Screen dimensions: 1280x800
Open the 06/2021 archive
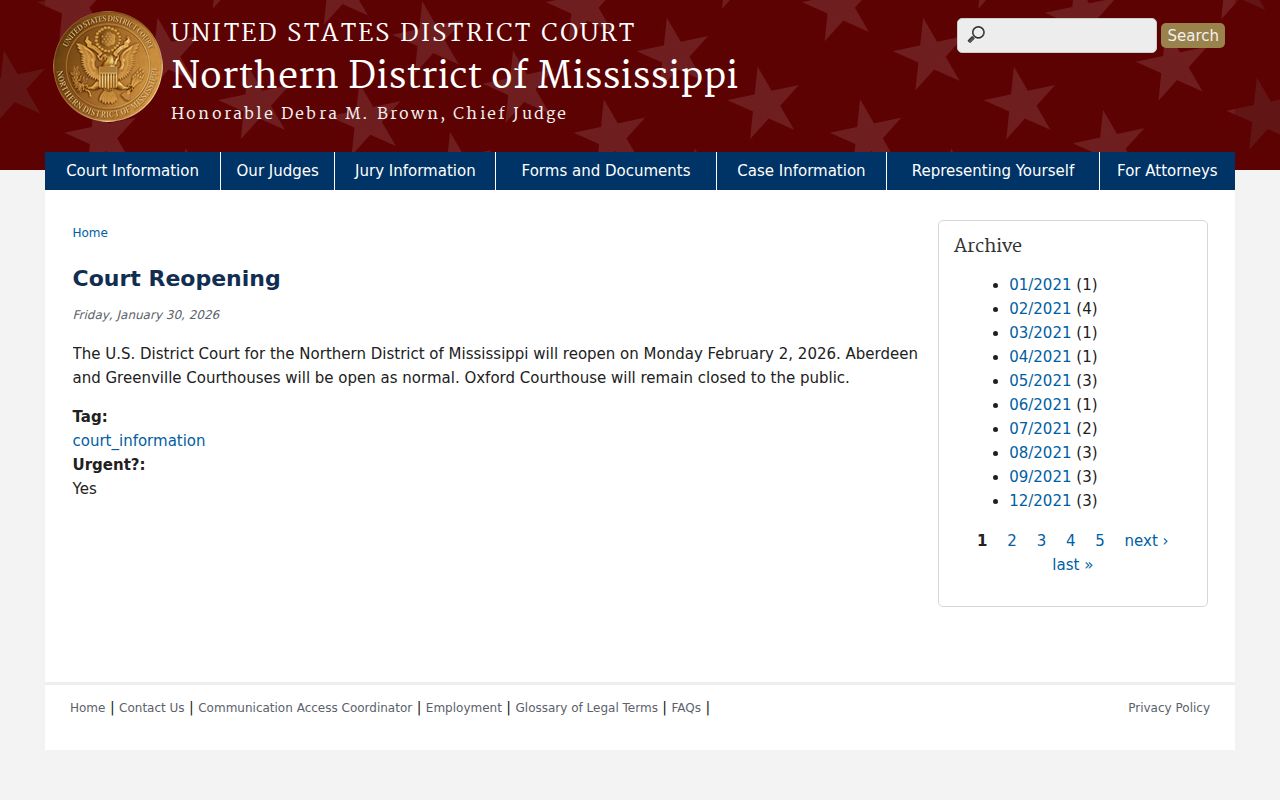click(x=1040, y=405)
